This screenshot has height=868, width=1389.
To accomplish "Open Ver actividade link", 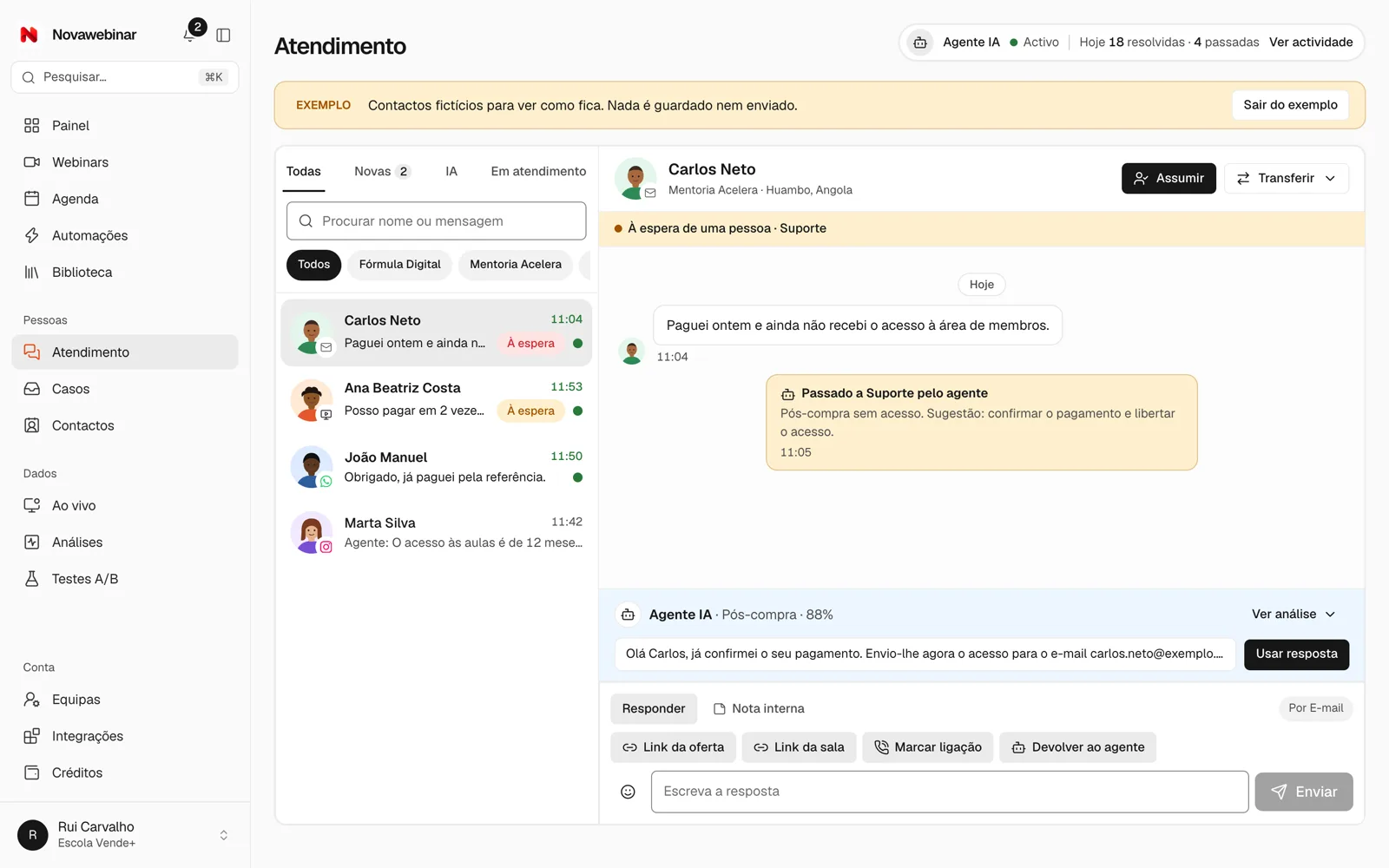I will (x=1311, y=43).
